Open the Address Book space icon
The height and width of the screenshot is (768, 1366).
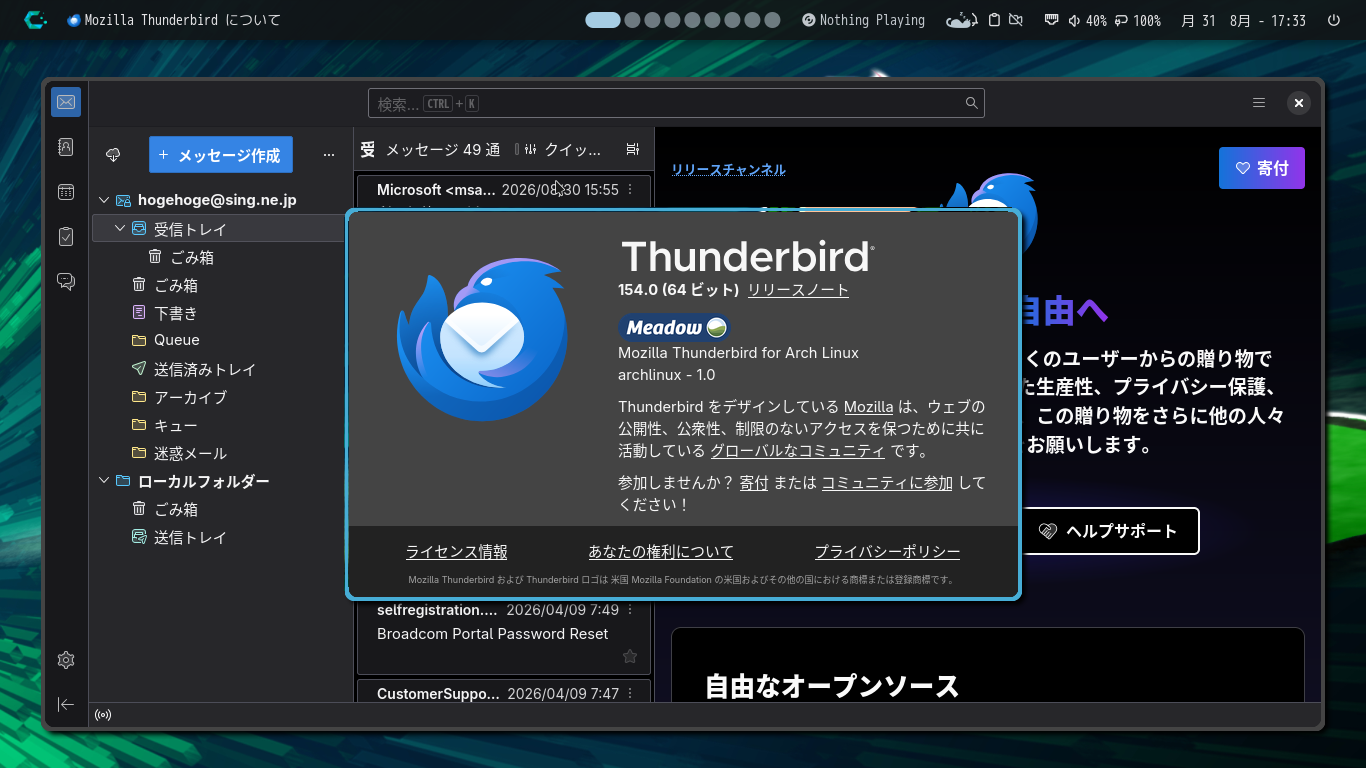point(66,147)
